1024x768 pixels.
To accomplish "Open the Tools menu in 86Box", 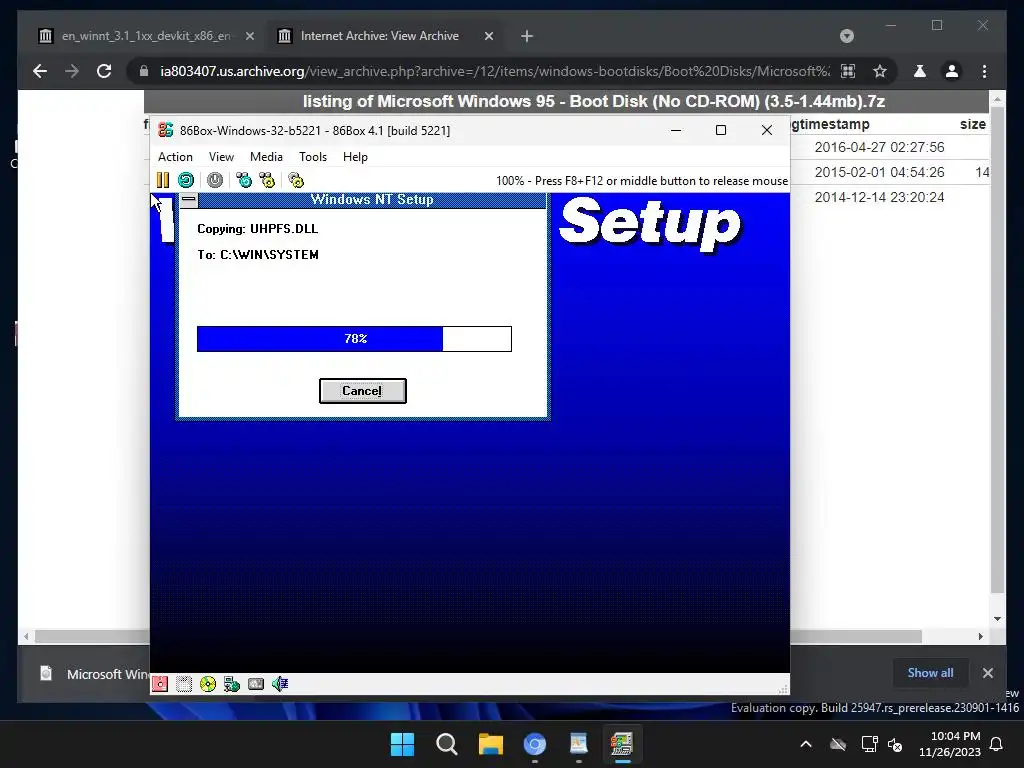I will tap(312, 157).
